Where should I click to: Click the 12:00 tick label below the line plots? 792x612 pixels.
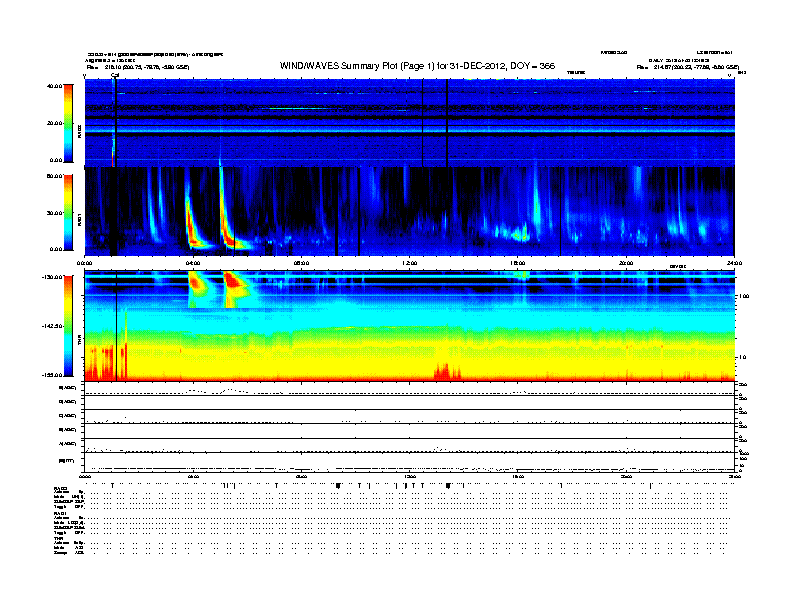(x=410, y=476)
